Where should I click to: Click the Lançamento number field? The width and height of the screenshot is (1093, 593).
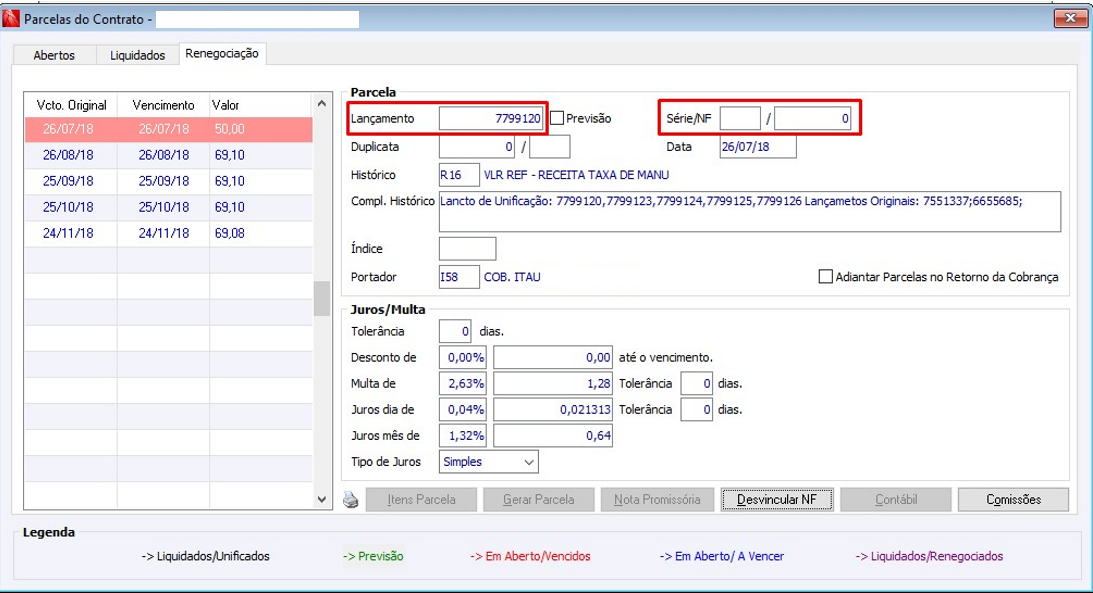point(491,118)
